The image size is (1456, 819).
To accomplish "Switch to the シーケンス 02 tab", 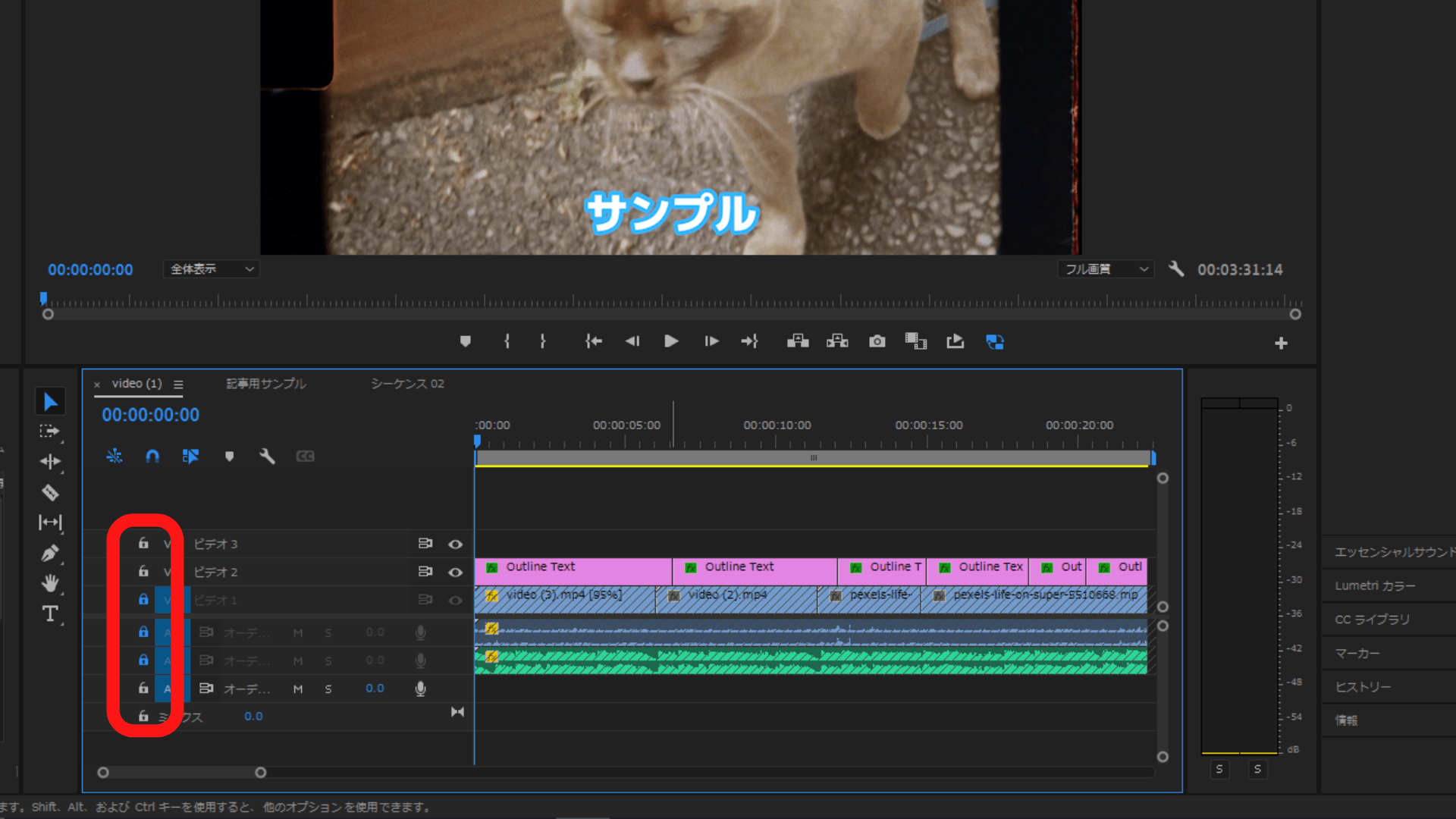I will 407,384.
